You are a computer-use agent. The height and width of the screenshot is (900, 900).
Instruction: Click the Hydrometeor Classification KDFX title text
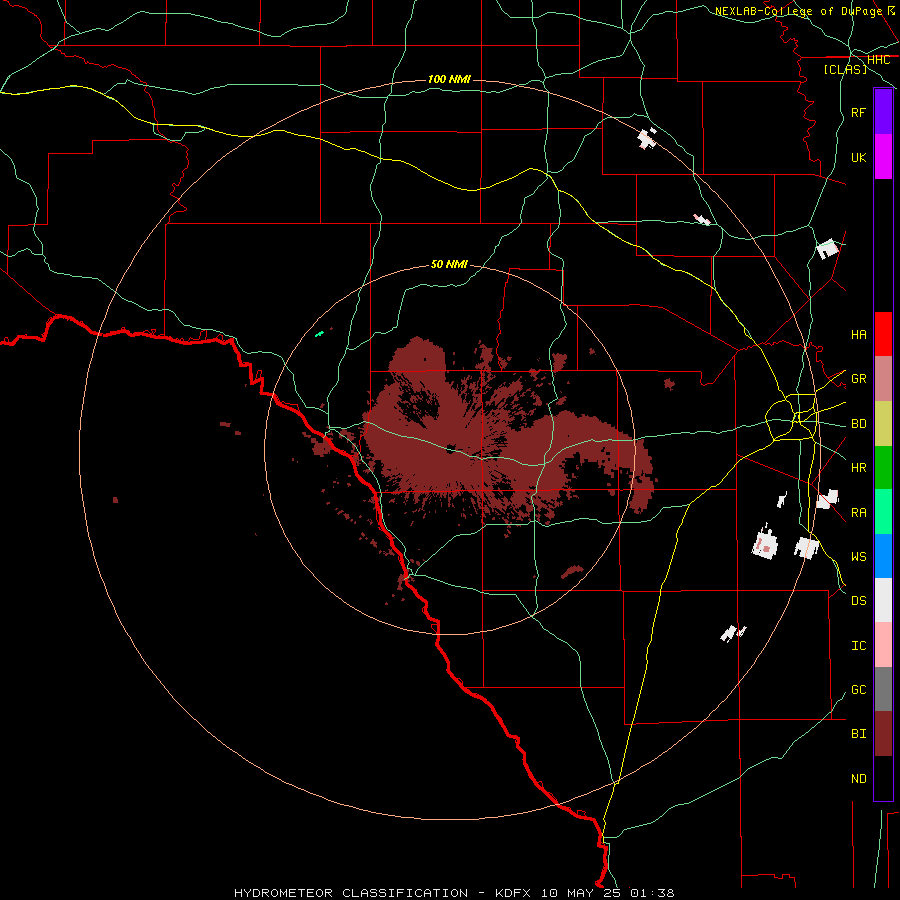(x=454, y=893)
